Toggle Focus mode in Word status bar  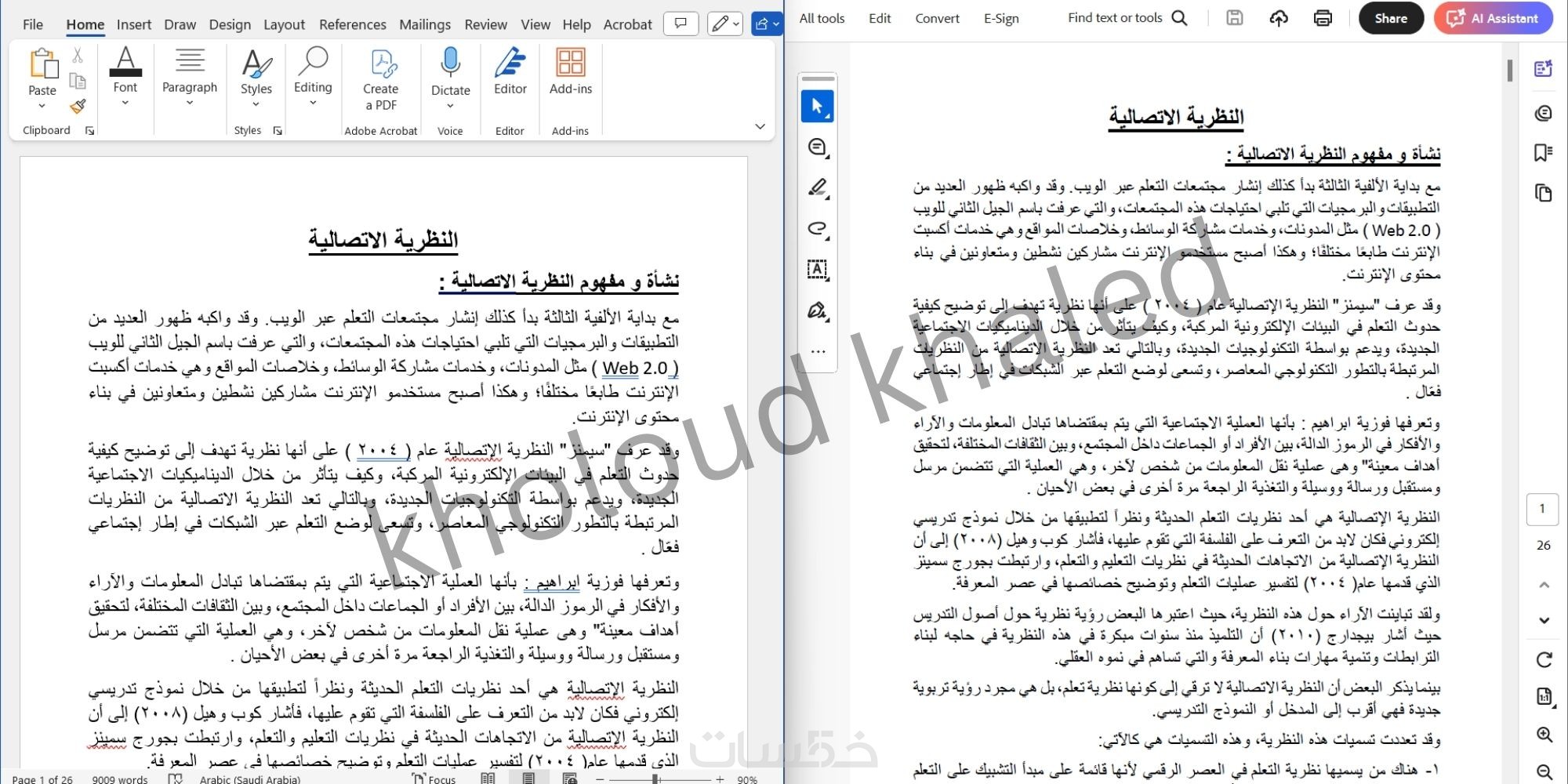434,779
